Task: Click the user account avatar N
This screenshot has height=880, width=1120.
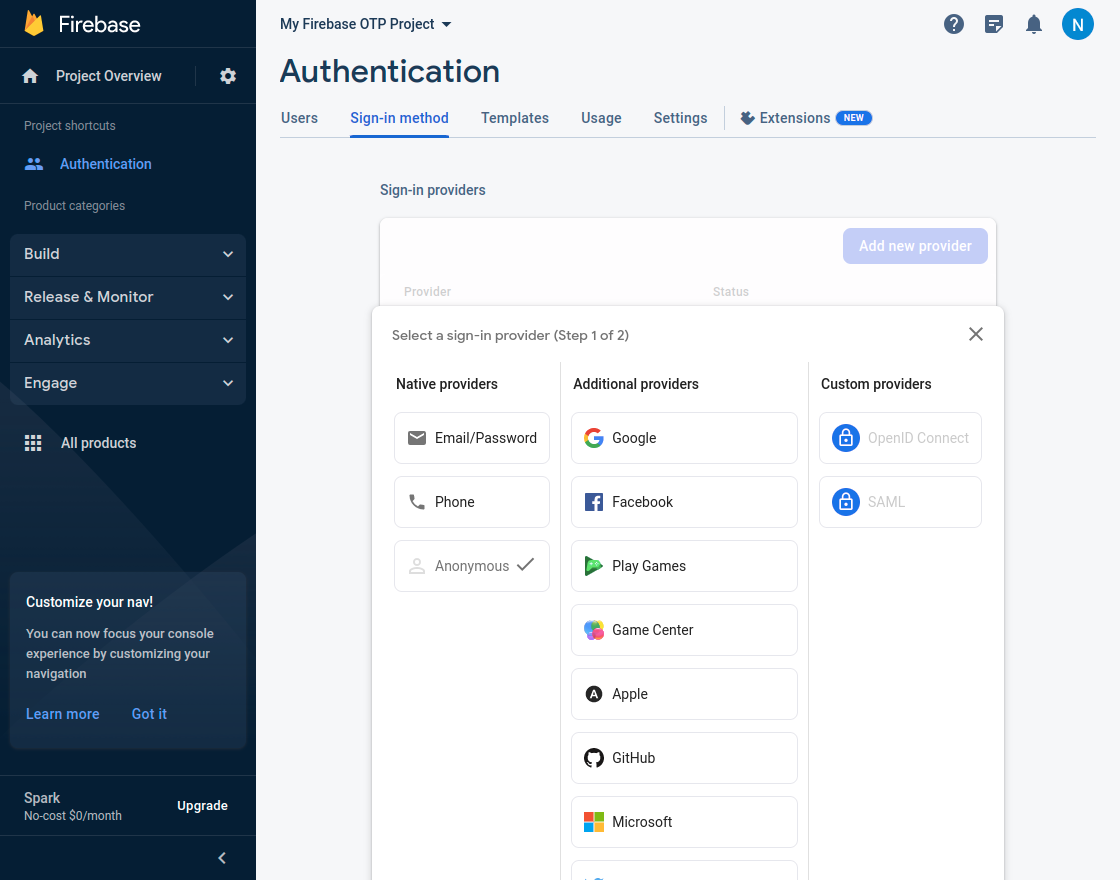Action: [x=1077, y=24]
